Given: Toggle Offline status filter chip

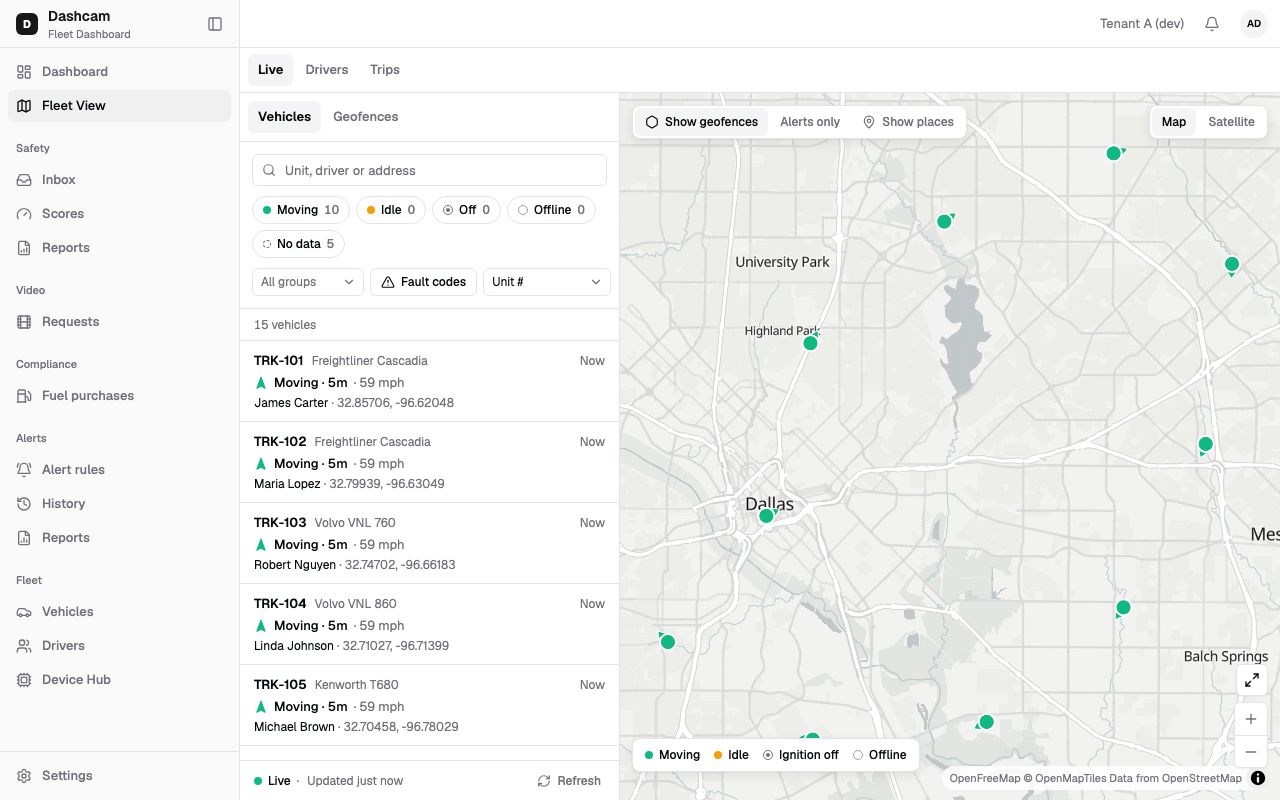Looking at the screenshot, I should (x=551, y=210).
